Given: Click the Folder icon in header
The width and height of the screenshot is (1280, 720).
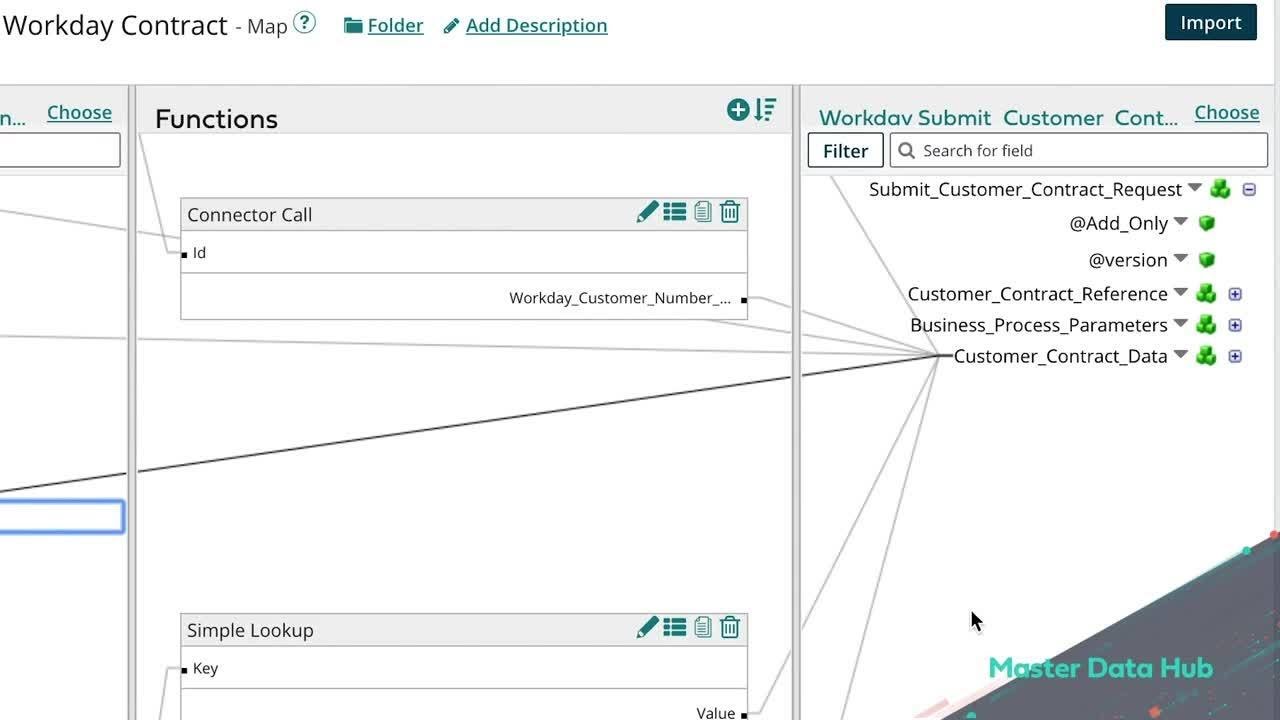Looking at the screenshot, I should [353, 26].
